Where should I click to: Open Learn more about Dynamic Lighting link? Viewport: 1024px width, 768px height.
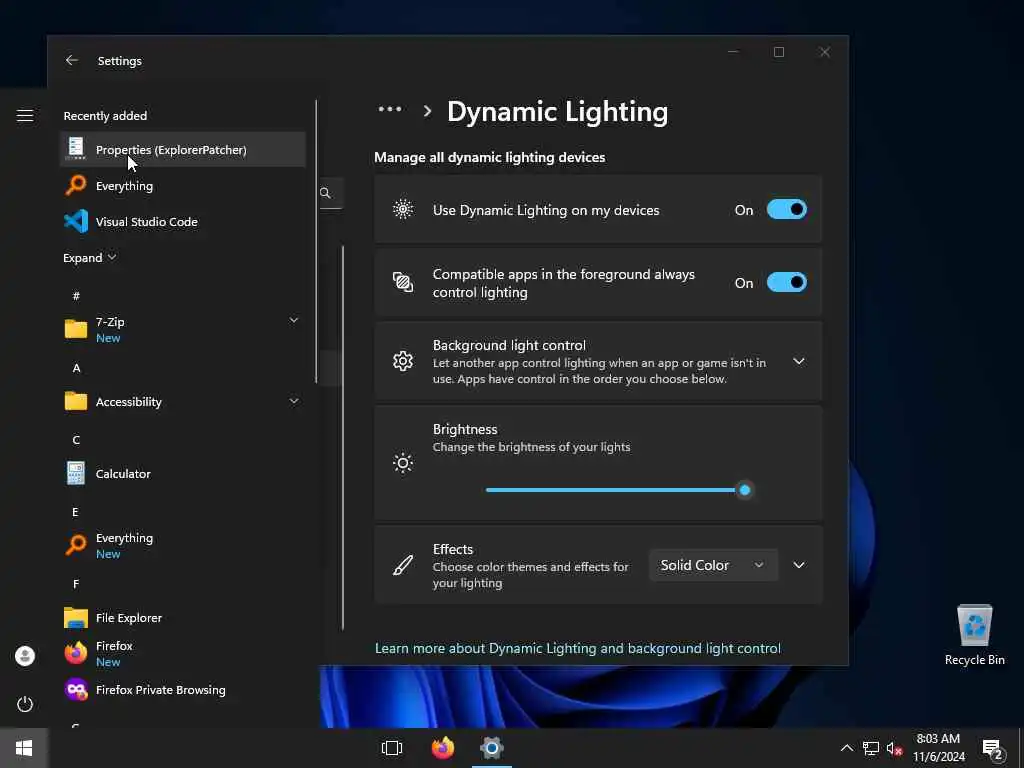click(x=577, y=648)
